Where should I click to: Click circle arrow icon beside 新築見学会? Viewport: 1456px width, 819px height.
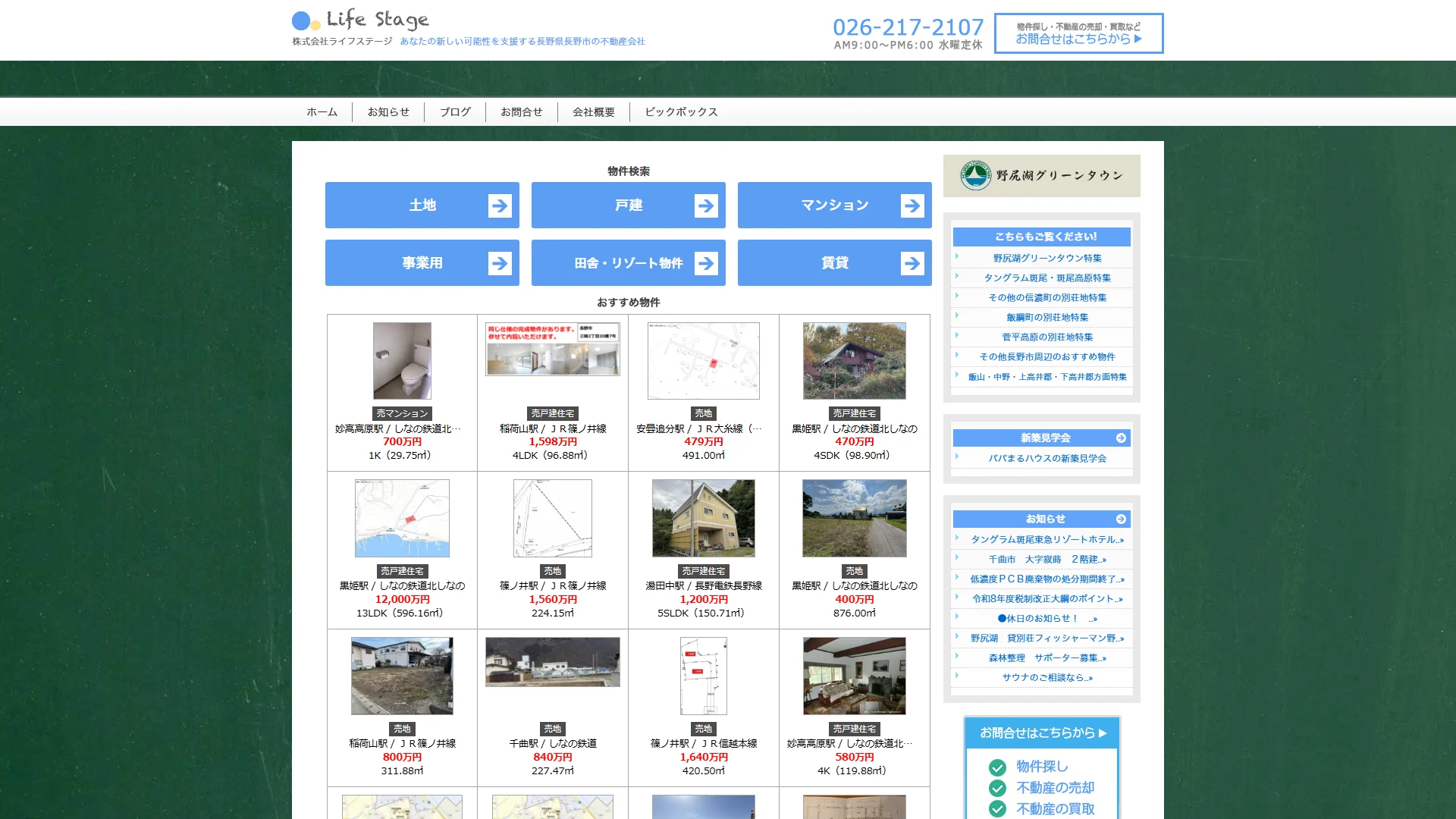[x=1120, y=438]
